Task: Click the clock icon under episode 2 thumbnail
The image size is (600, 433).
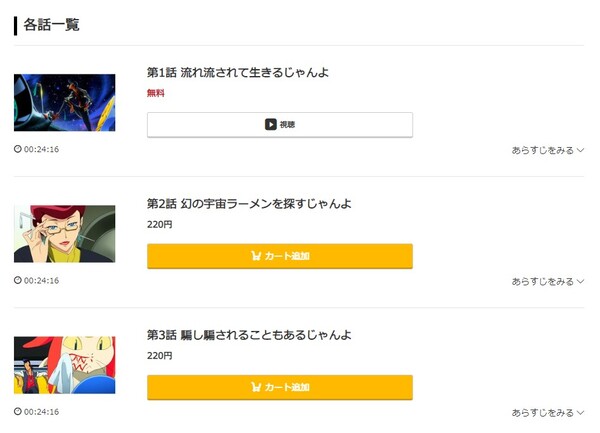Action: point(18,280)
